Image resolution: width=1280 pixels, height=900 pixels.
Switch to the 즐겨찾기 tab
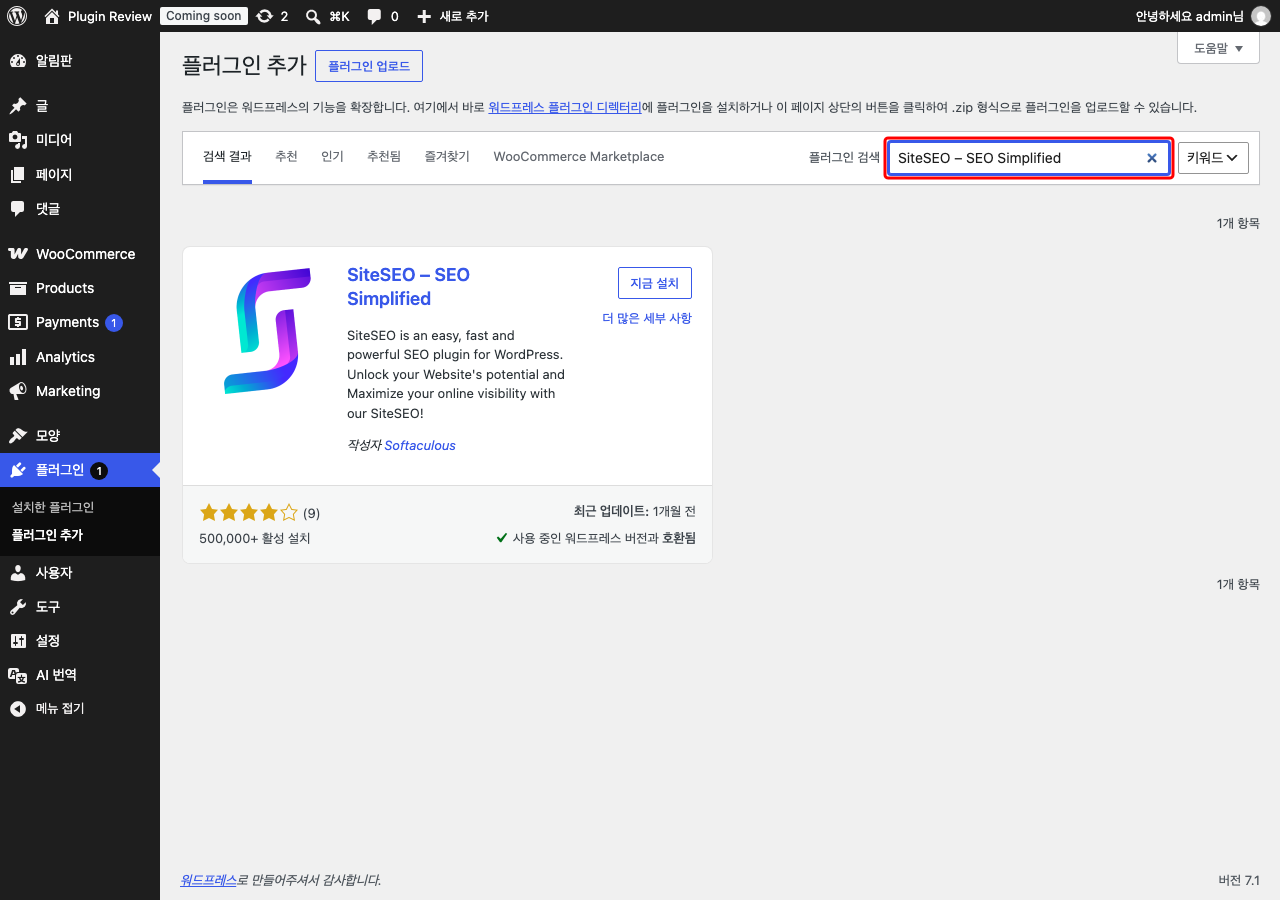[x=447, y=157]
